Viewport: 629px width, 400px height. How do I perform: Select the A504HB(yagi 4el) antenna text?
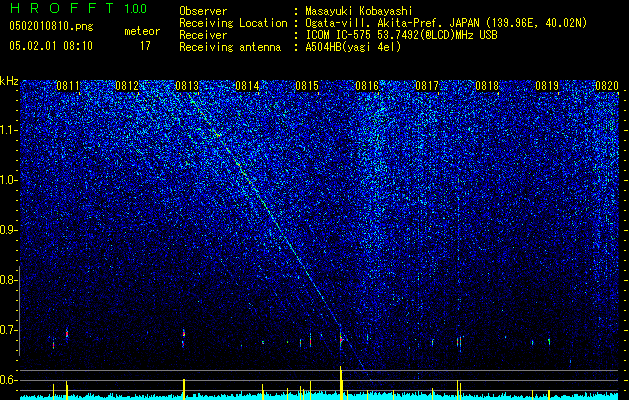tap(353, 47)
